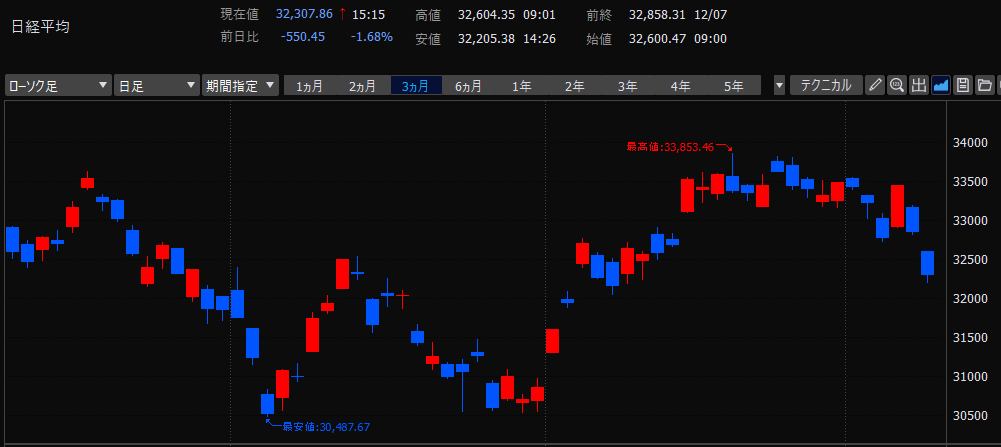
Task: Select the 1年 period tab
Action: [x=522, y=86]
